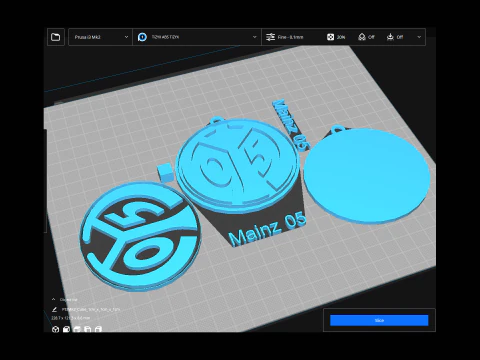
Task: Click the infill 20% setting icon
Action: [x=330, y=37]
